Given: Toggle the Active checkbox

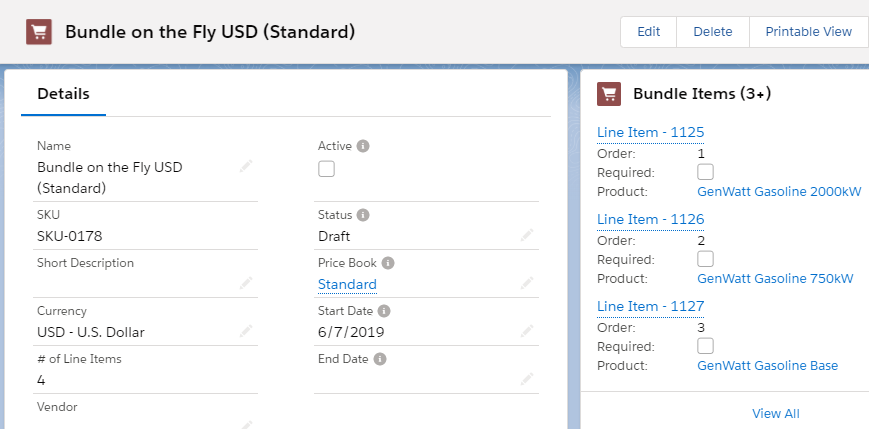Looking at the screenshot, I should point(326,168).
